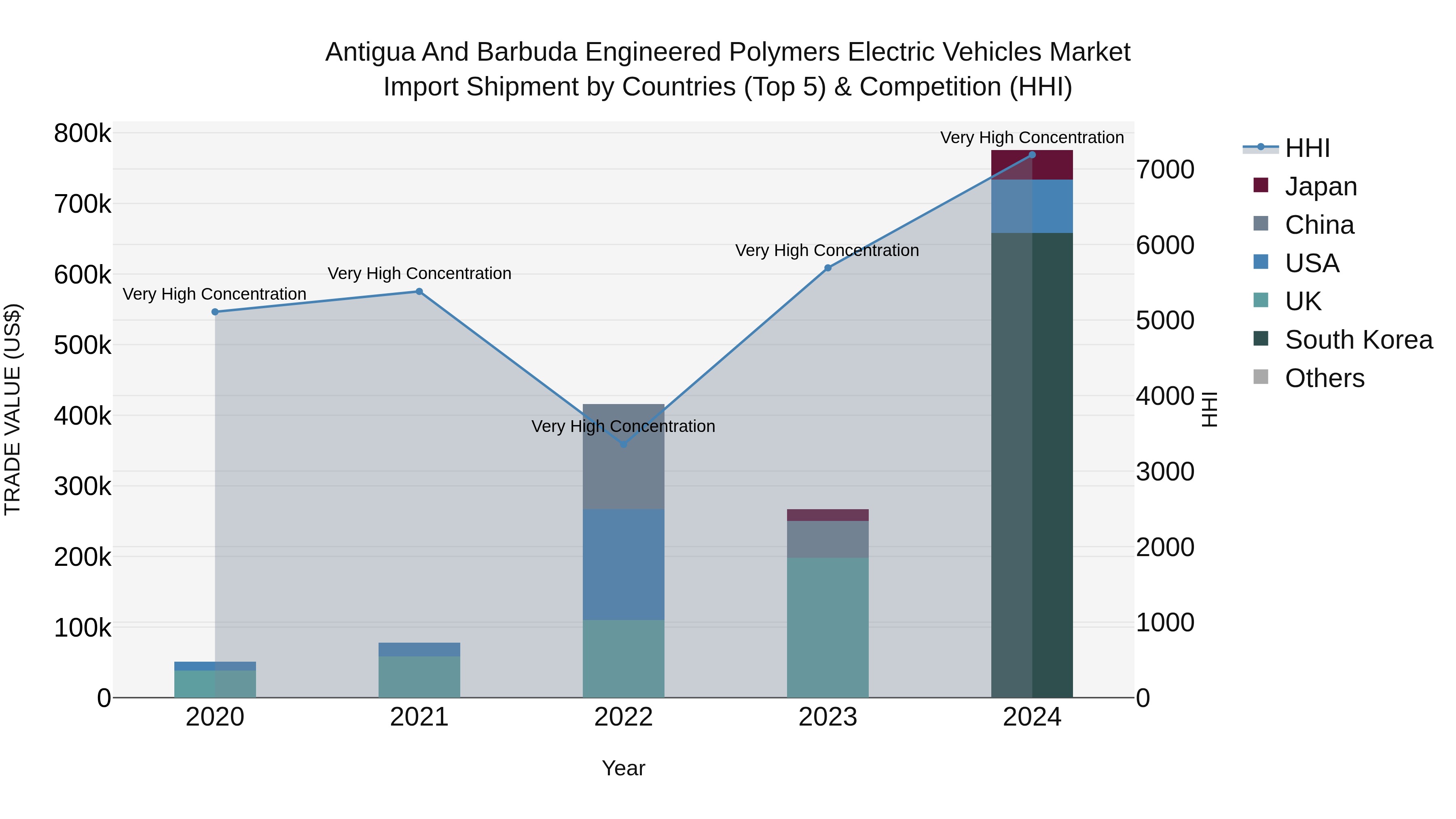Toggle the HHI legend entry
1456x819 pixels.
tap(1286, 148)
